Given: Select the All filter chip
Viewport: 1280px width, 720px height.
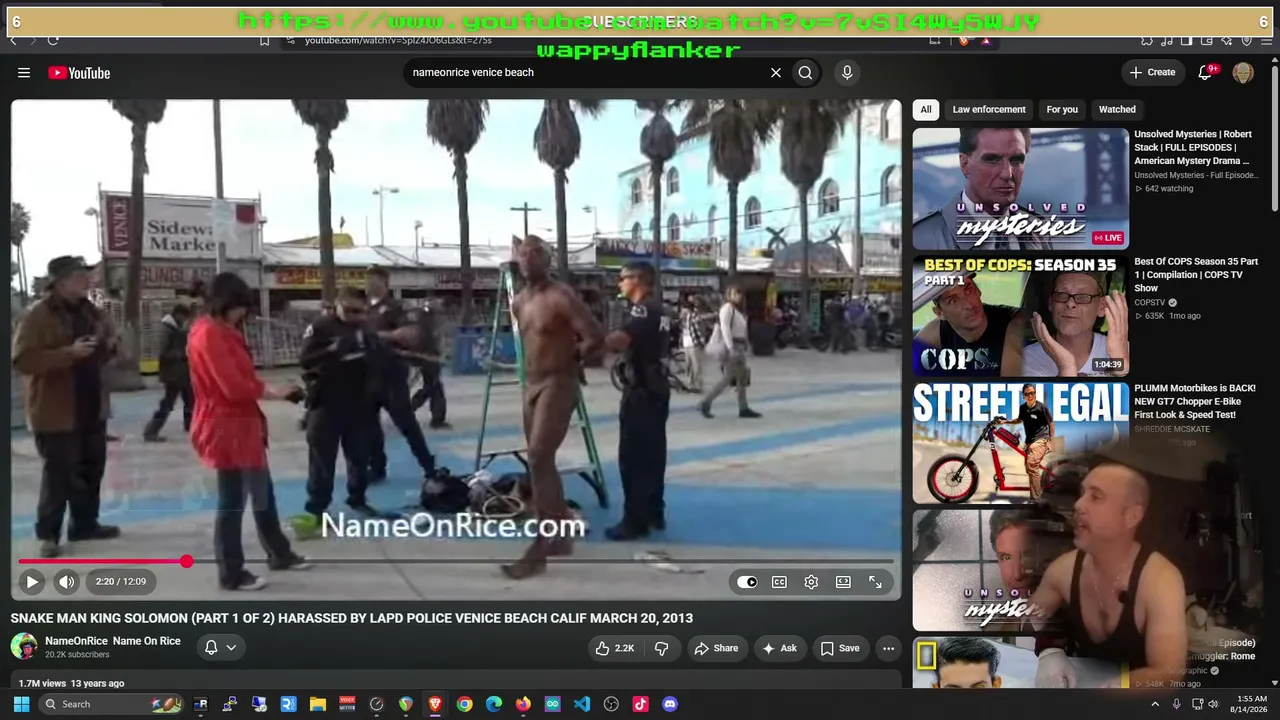Looking at the screenshot, I should coord(926,109).
